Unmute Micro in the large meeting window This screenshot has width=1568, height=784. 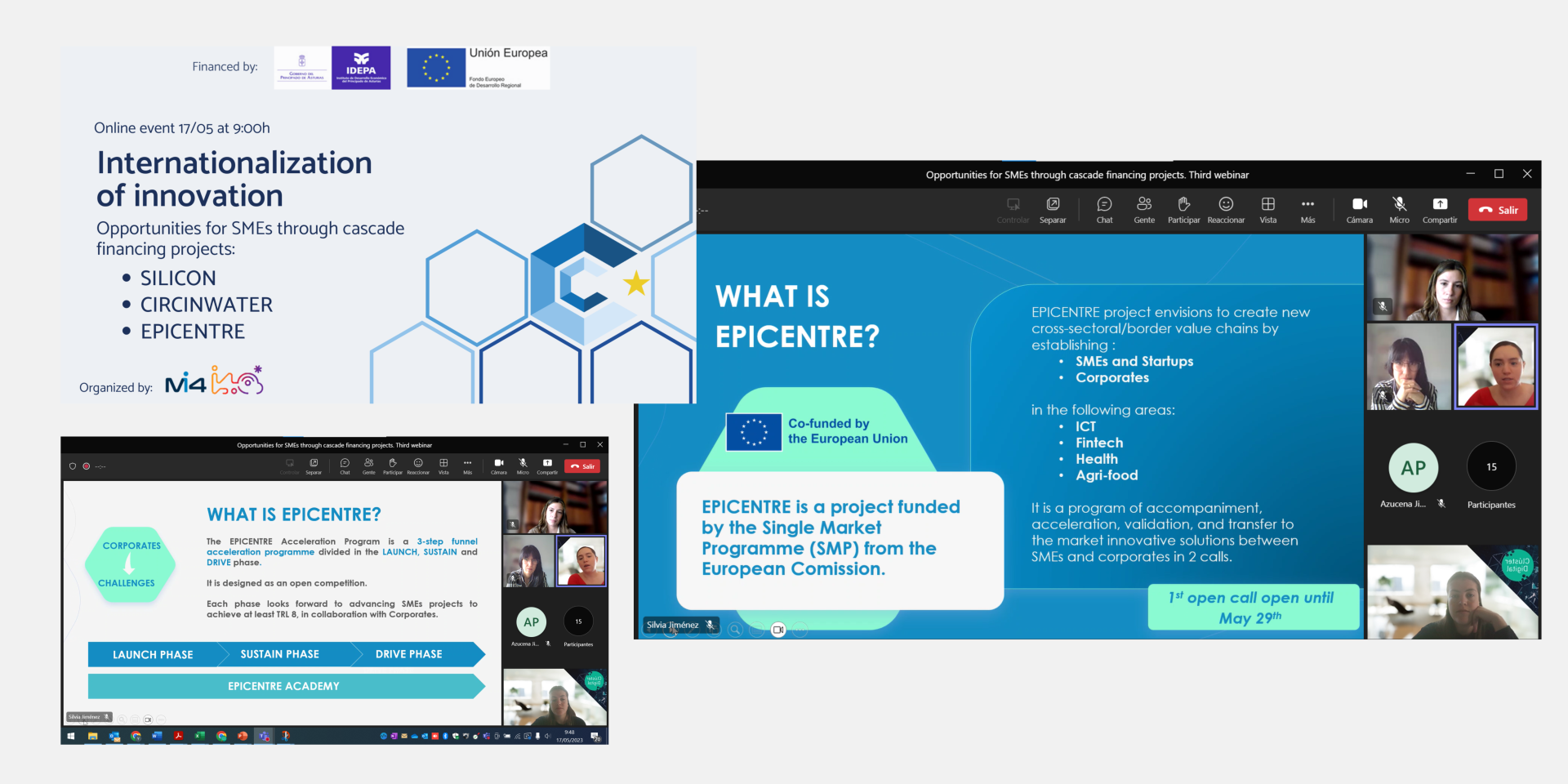(x=1399, y=208)
